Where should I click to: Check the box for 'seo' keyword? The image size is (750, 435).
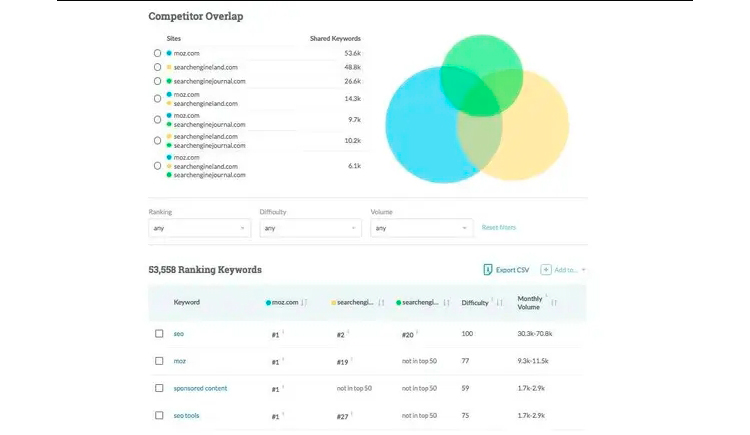coord(159,334)
